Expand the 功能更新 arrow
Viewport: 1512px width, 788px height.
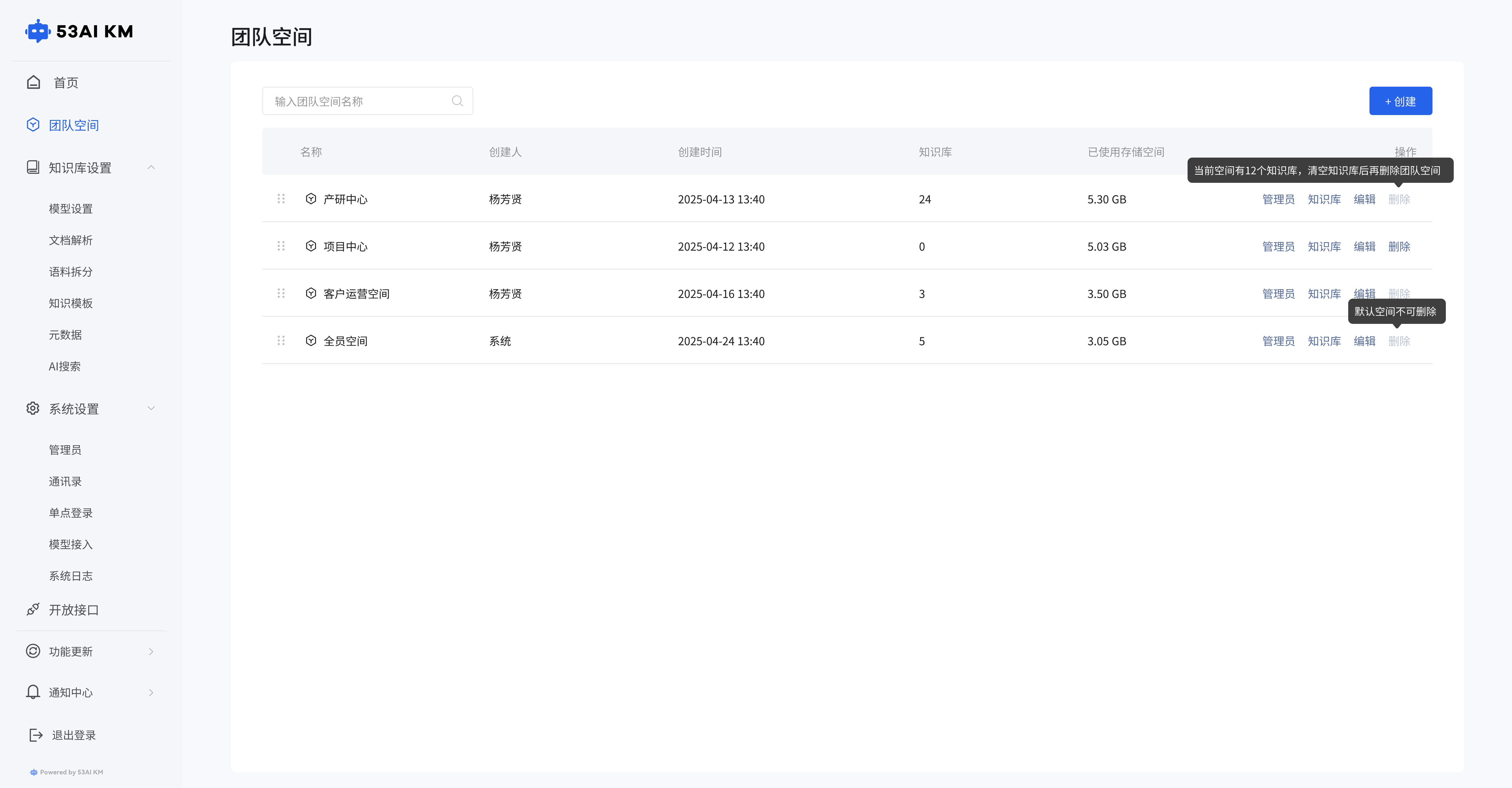151,651
